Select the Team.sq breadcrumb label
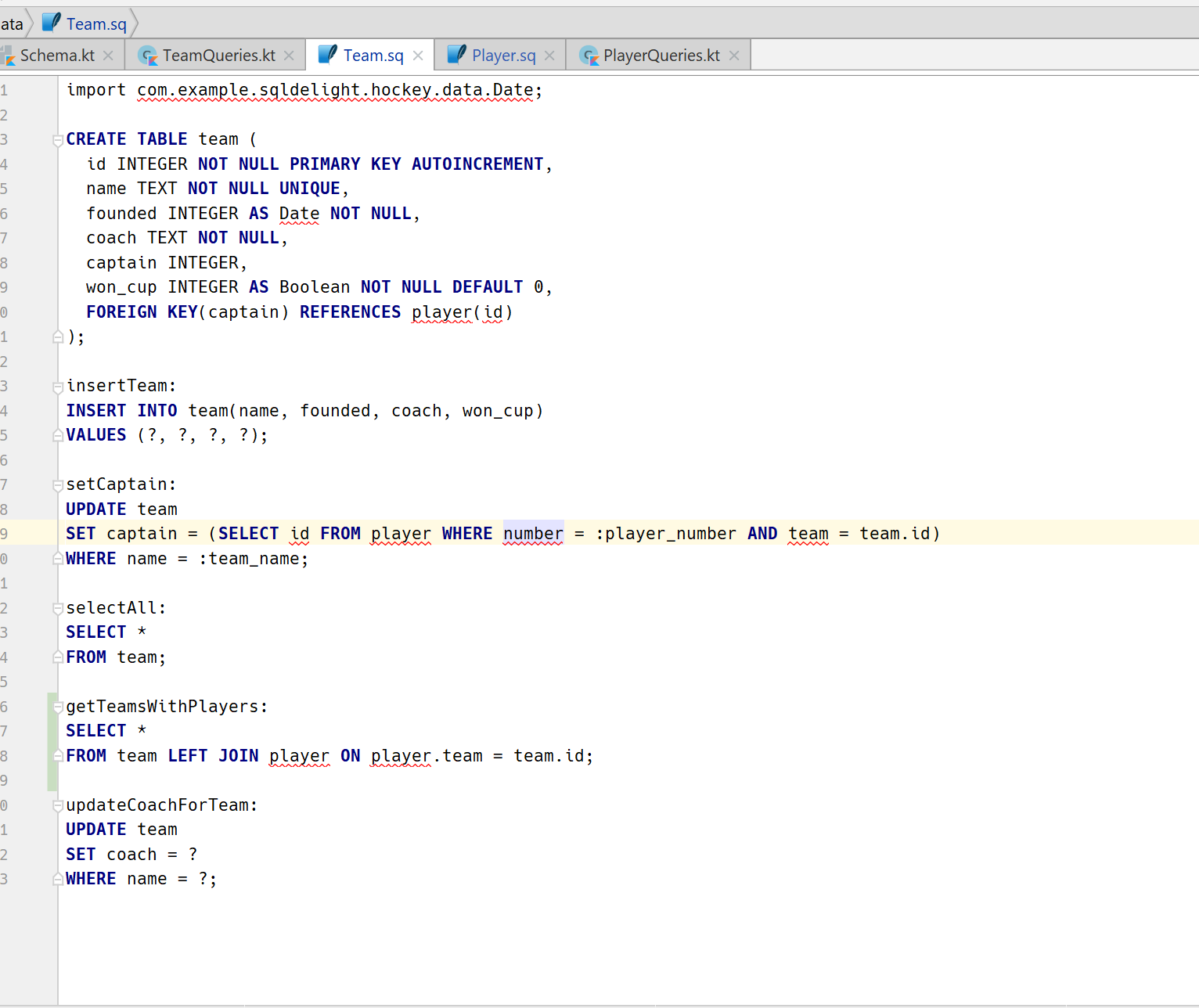1199x1008 pixels. point(94,23)
